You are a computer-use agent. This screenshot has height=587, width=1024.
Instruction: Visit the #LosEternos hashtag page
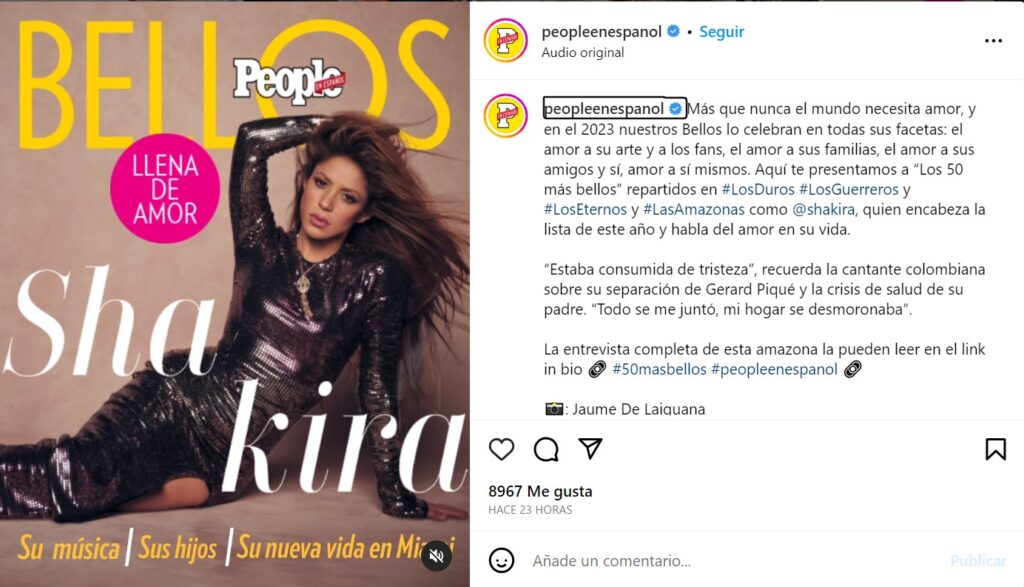[x=585, y=210]
